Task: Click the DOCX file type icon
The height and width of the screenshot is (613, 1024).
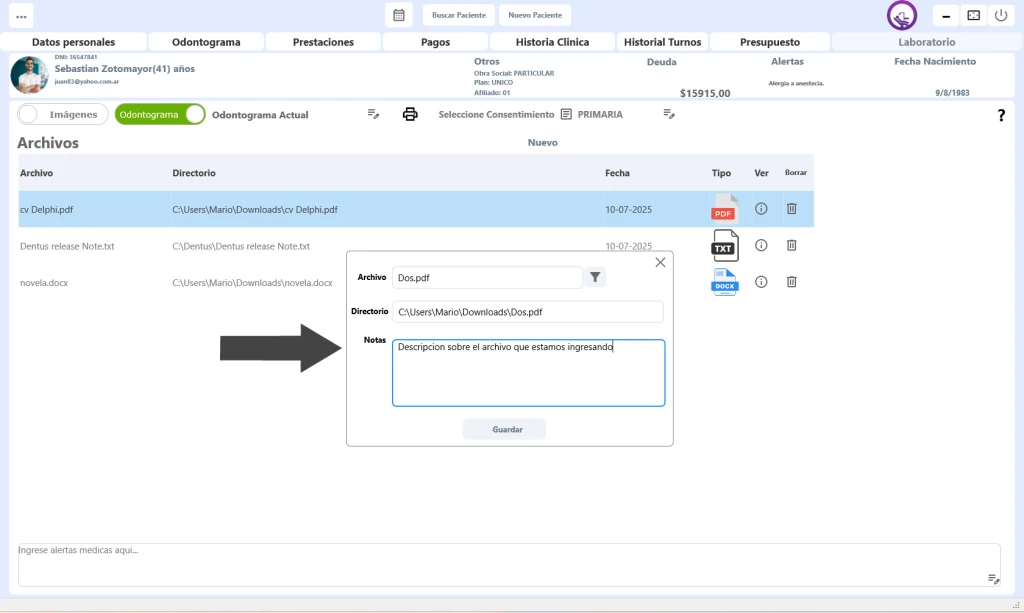Action: (724, 282)
